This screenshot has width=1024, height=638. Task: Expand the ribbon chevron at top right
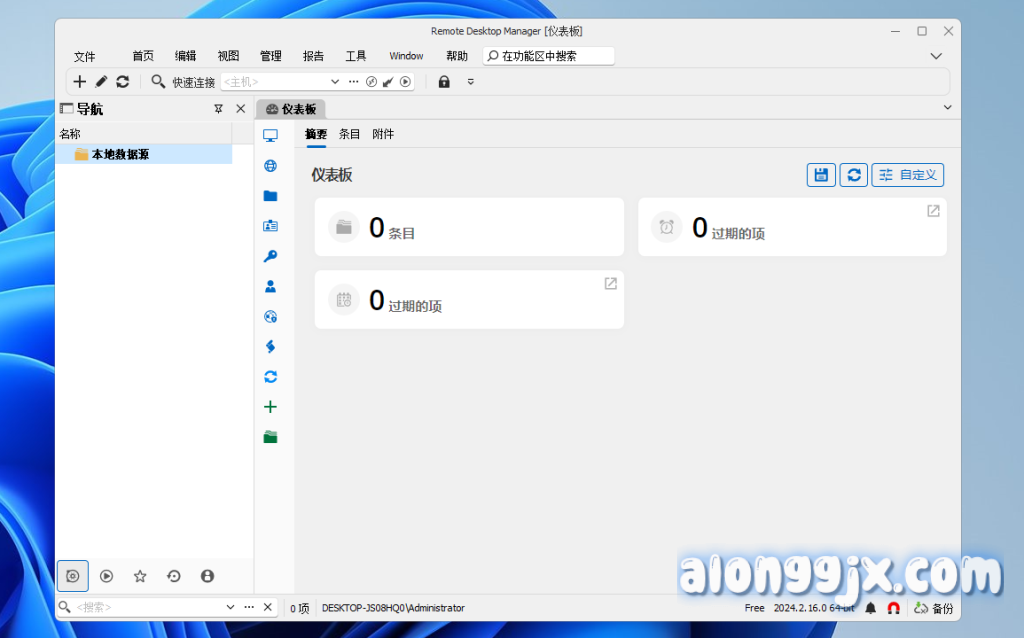(936, 56)
